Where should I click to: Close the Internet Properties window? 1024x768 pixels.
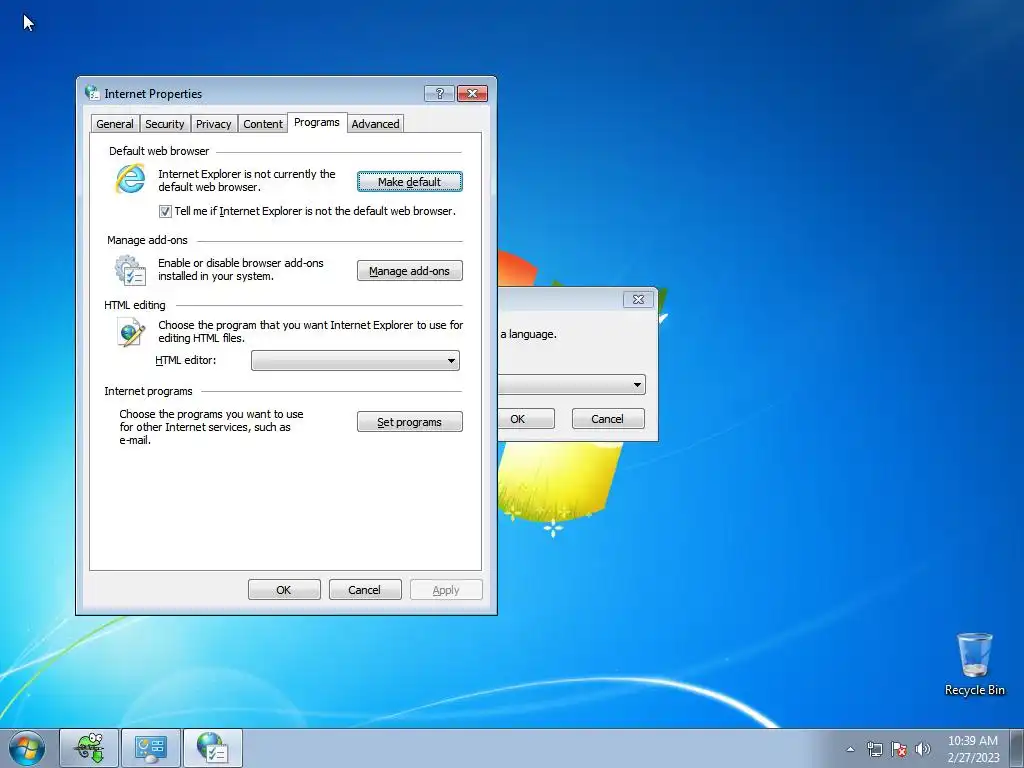point(472,93)
